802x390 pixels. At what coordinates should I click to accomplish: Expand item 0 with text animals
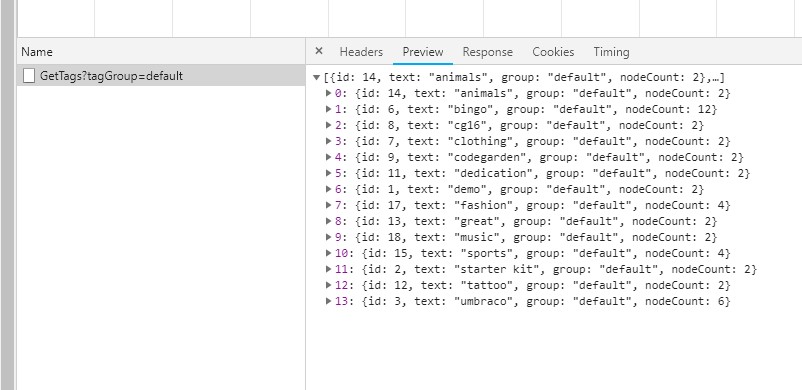328,93
